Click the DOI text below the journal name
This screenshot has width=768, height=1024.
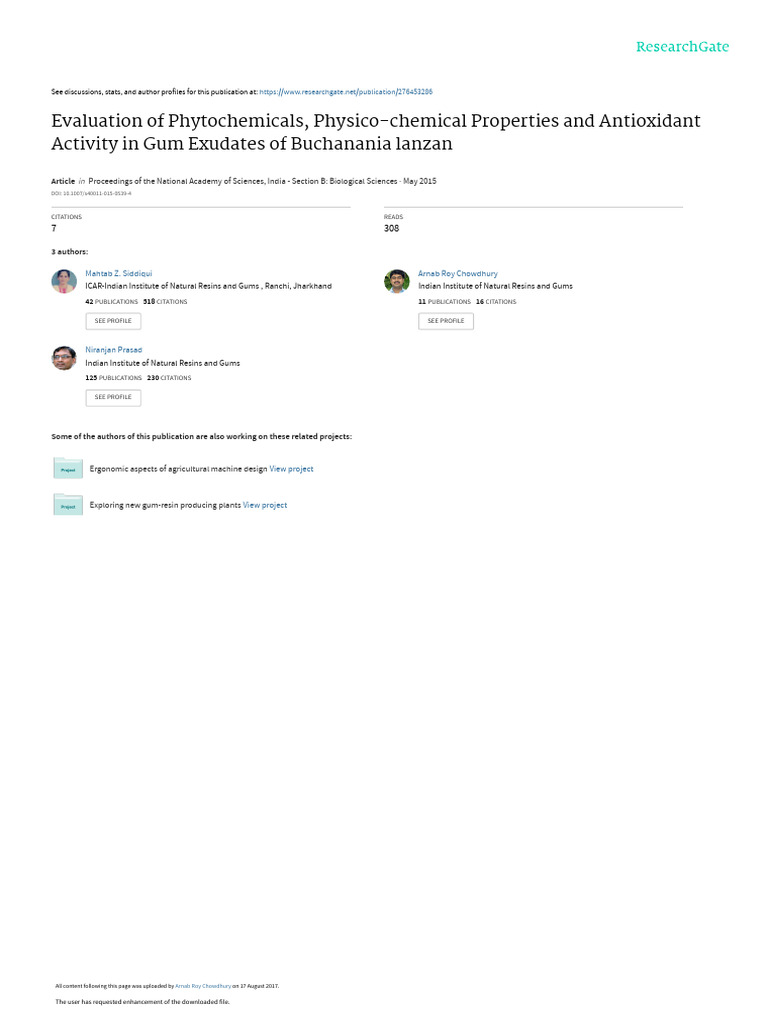coord(91,193)
